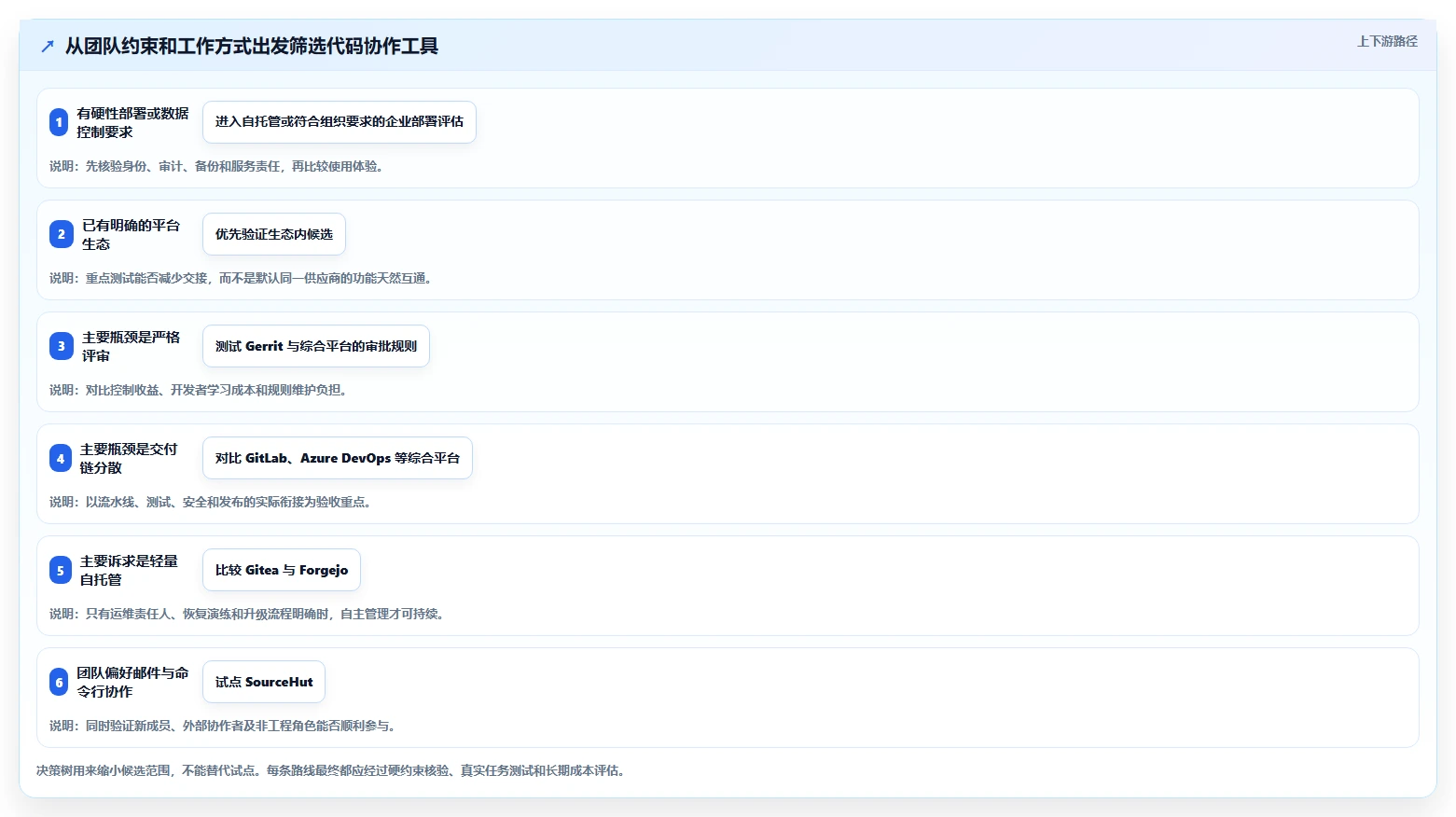Click the note starting 重点测试能否减少交接

241,278
